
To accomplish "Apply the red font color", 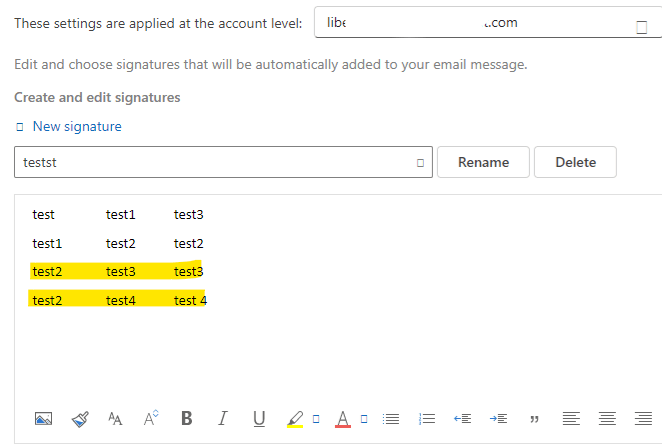I will pos(343,419).
